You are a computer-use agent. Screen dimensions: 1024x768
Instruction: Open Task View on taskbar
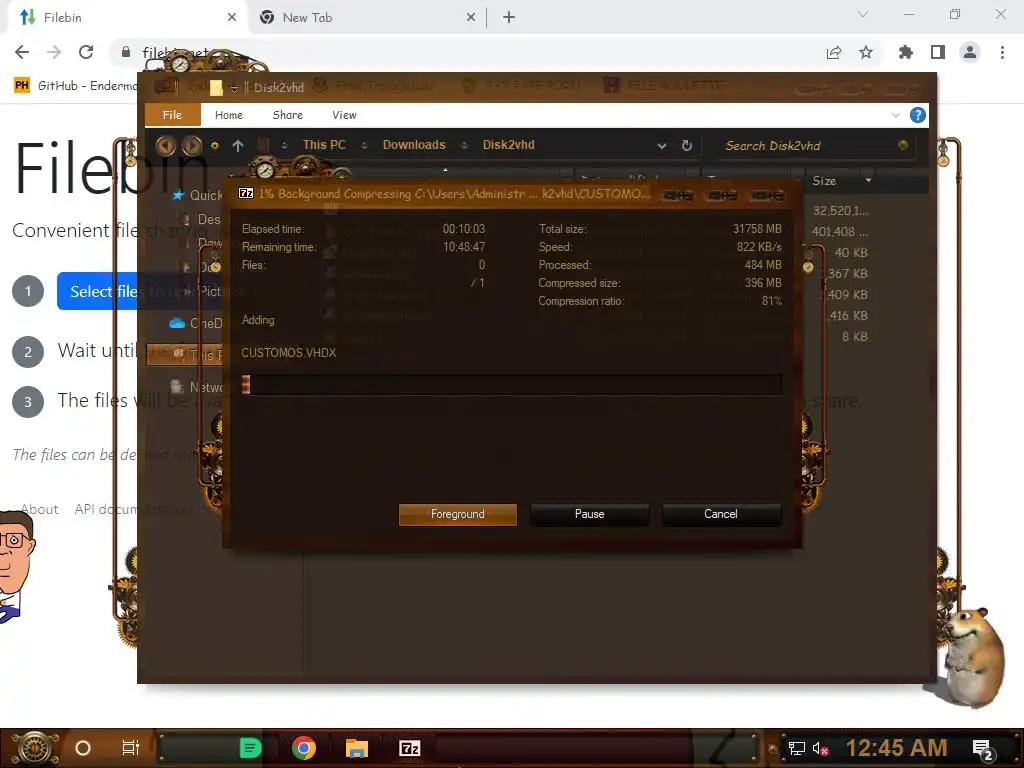pos(131,748)
